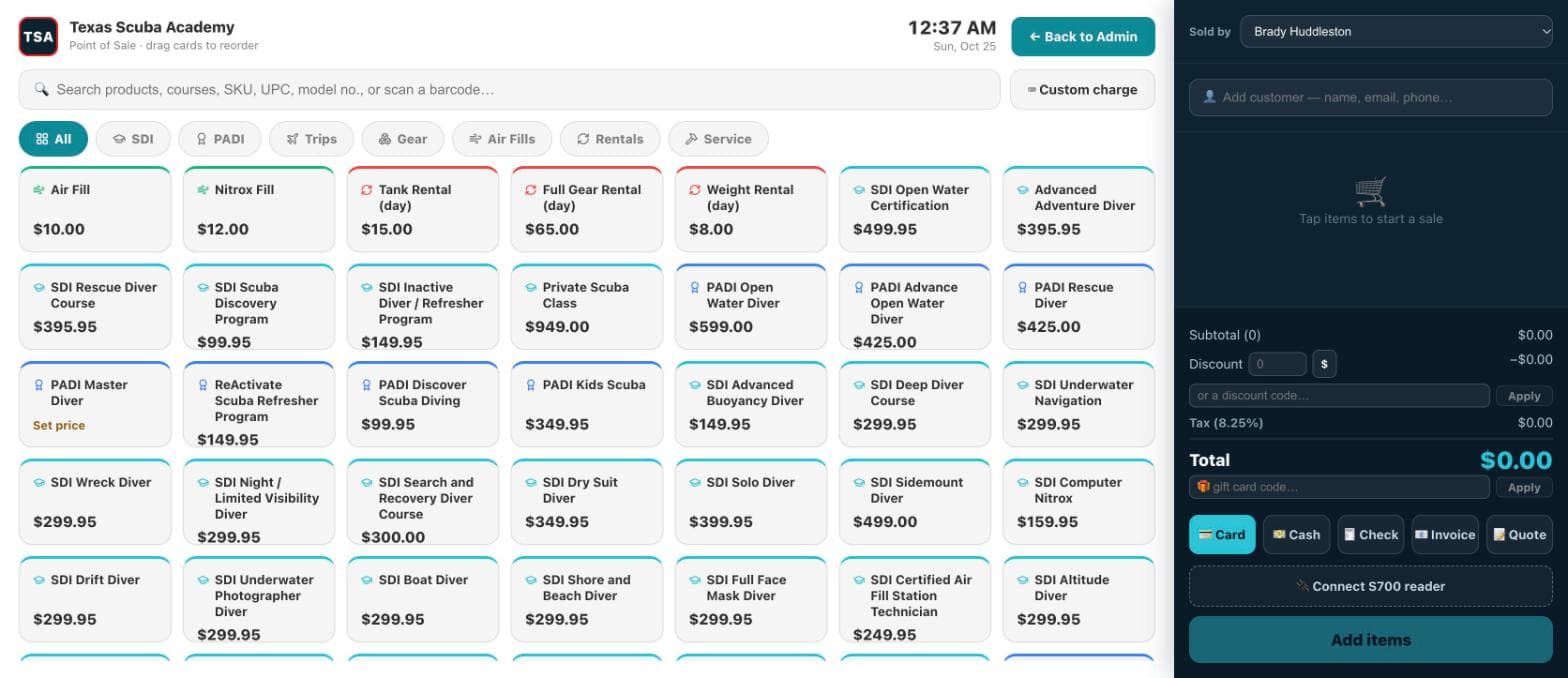Go Back to Admin
The image size is (1568, 678).
1083,36
